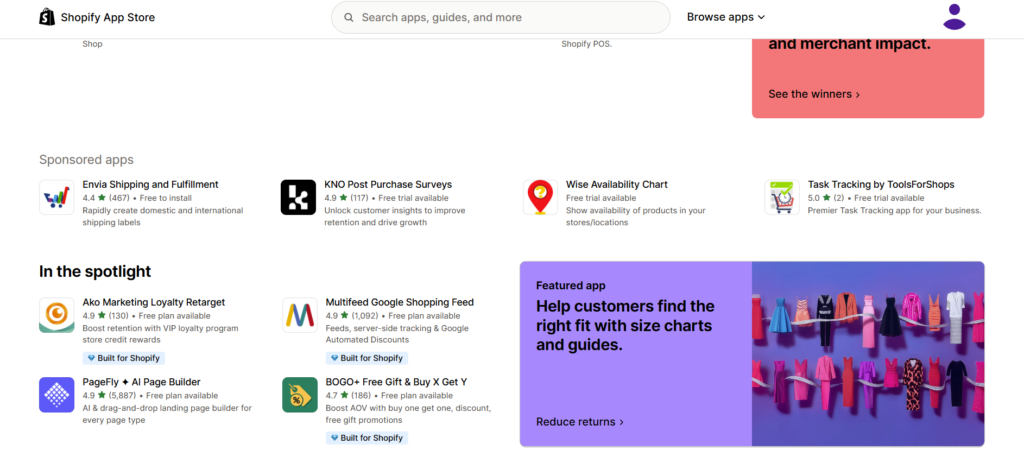The image size is (1024, 476).
Task: Click Reduce returns link
Action: (x=580, y=422)
